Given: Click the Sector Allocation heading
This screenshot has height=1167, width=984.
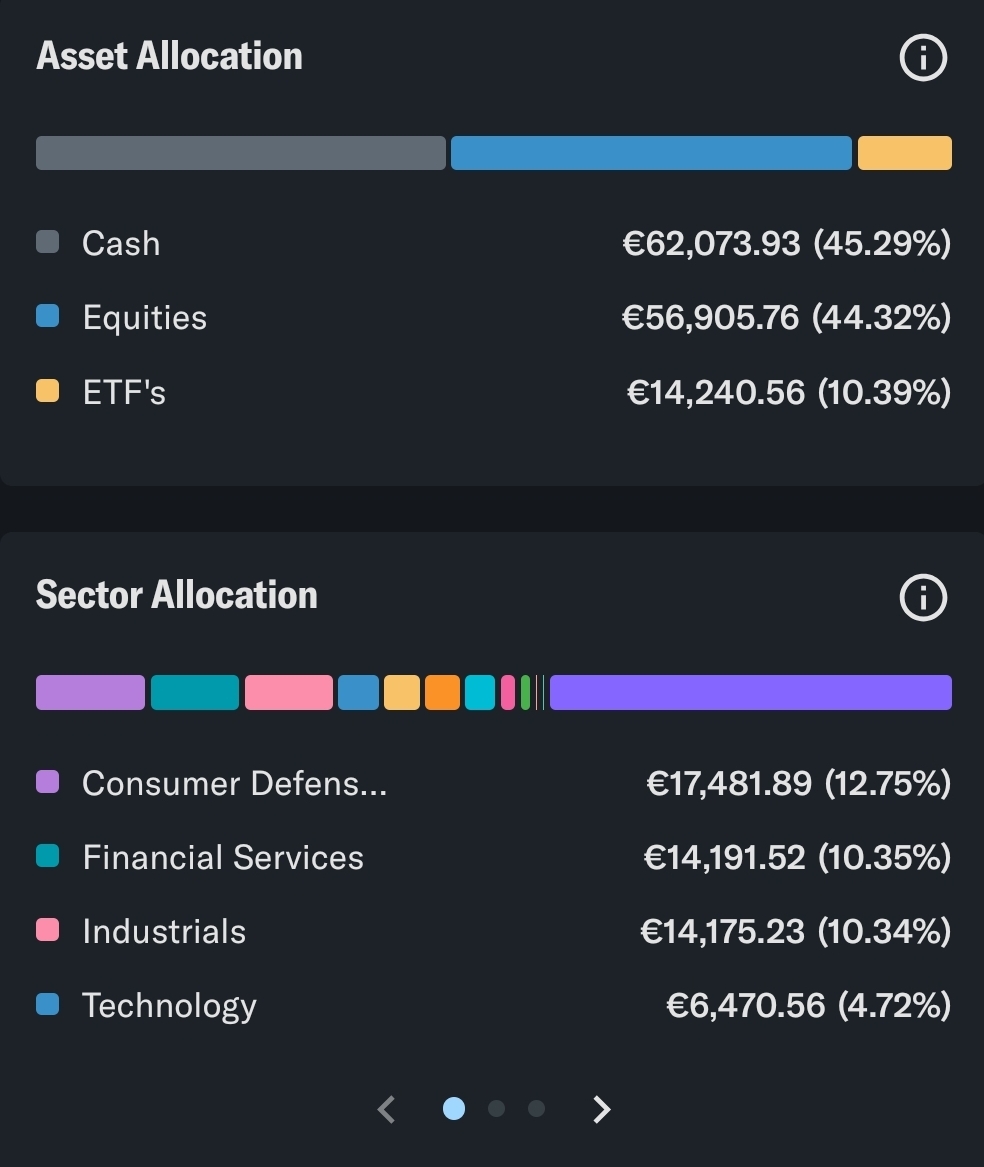Looking at the screenshot, I should (x=177, y=595).
